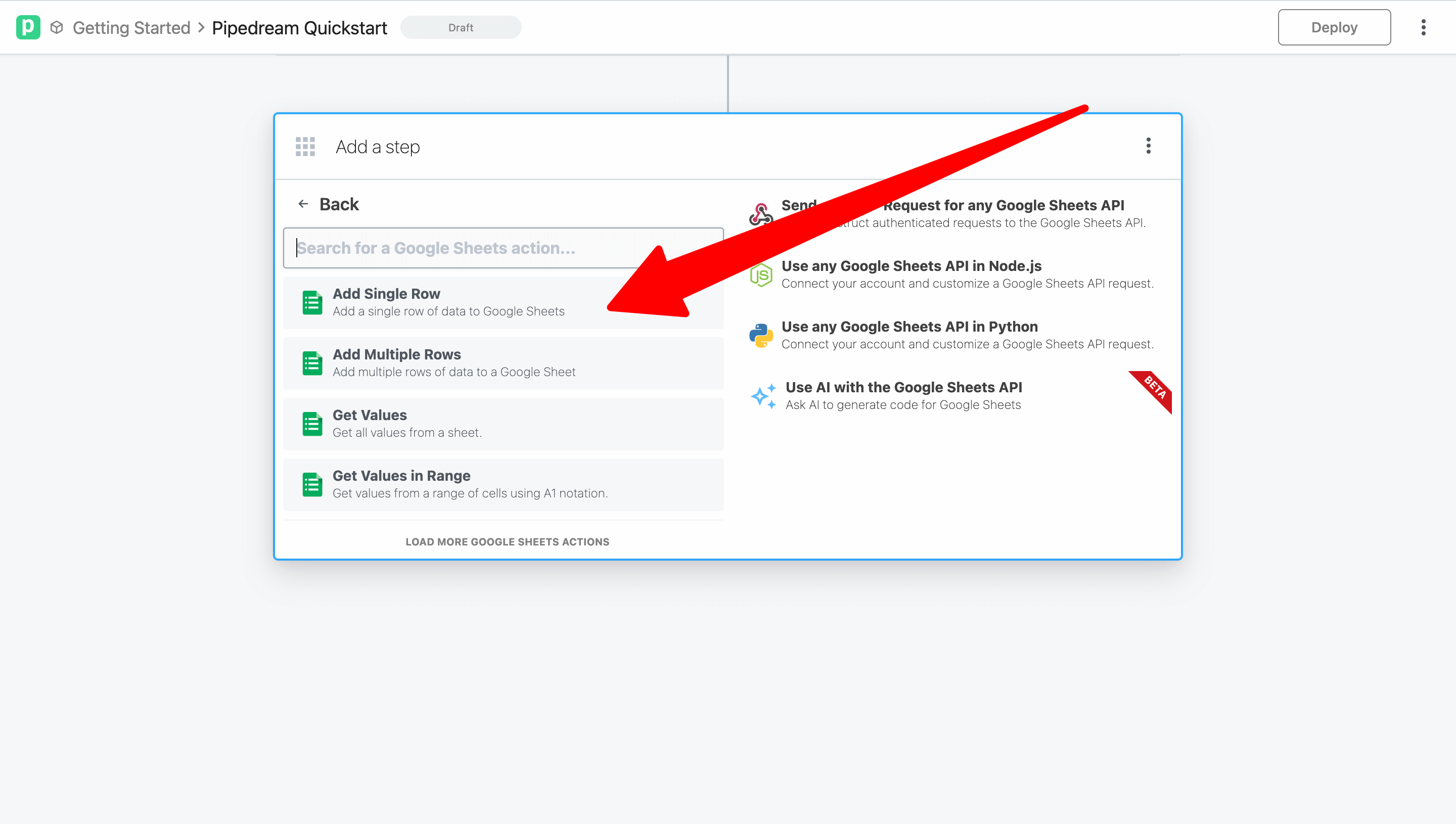The width and height of the screenshot is (1456, 824).
Task: Open the Getting Started breadcrumb
Action: tap(131, 27)
